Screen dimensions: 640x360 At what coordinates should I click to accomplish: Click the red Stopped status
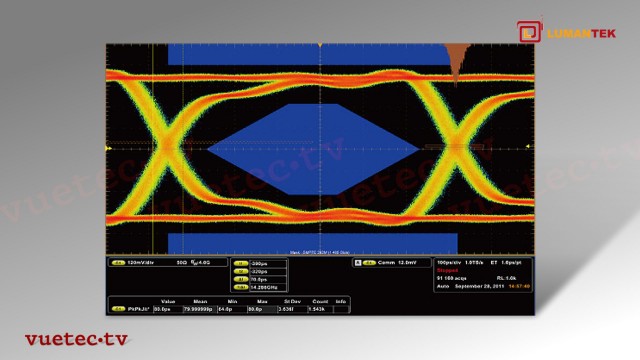click(447, 271)
